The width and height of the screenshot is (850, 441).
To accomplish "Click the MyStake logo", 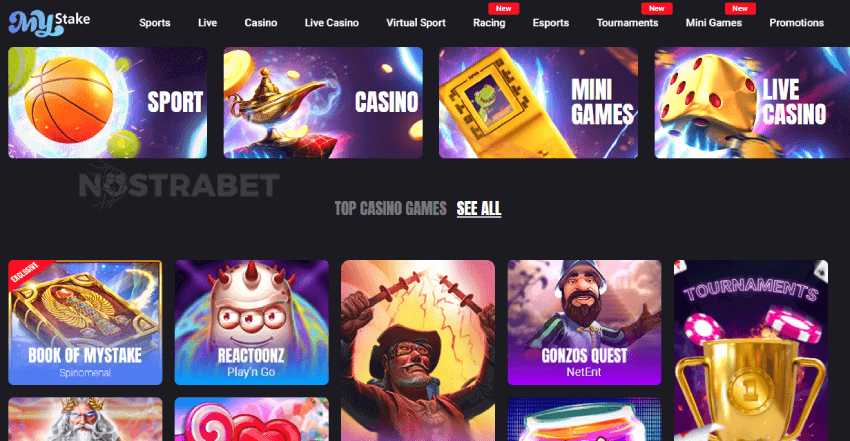I will click(x=49, y=23).
